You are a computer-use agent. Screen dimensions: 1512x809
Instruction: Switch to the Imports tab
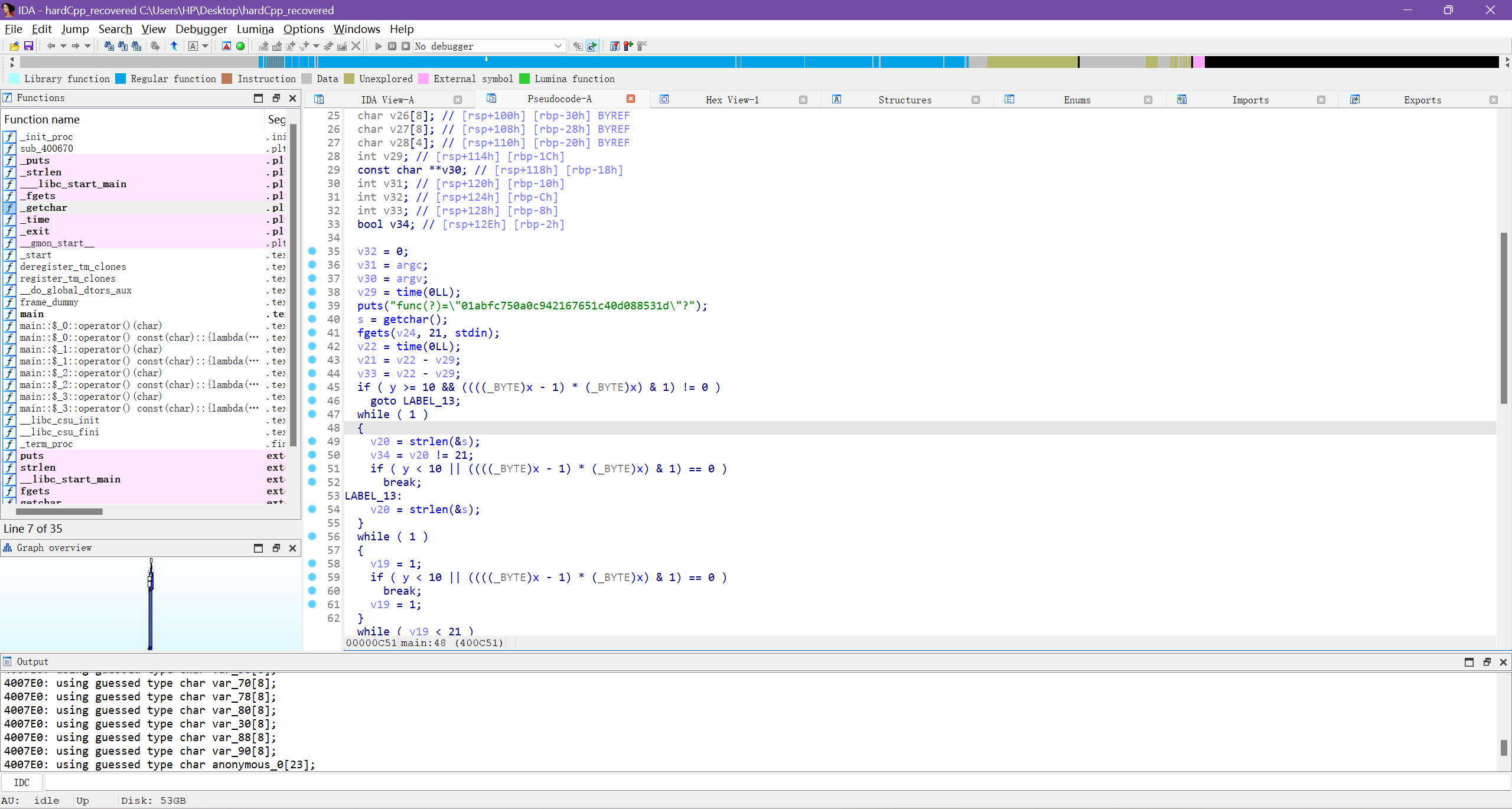click(x=1250, y=100)
